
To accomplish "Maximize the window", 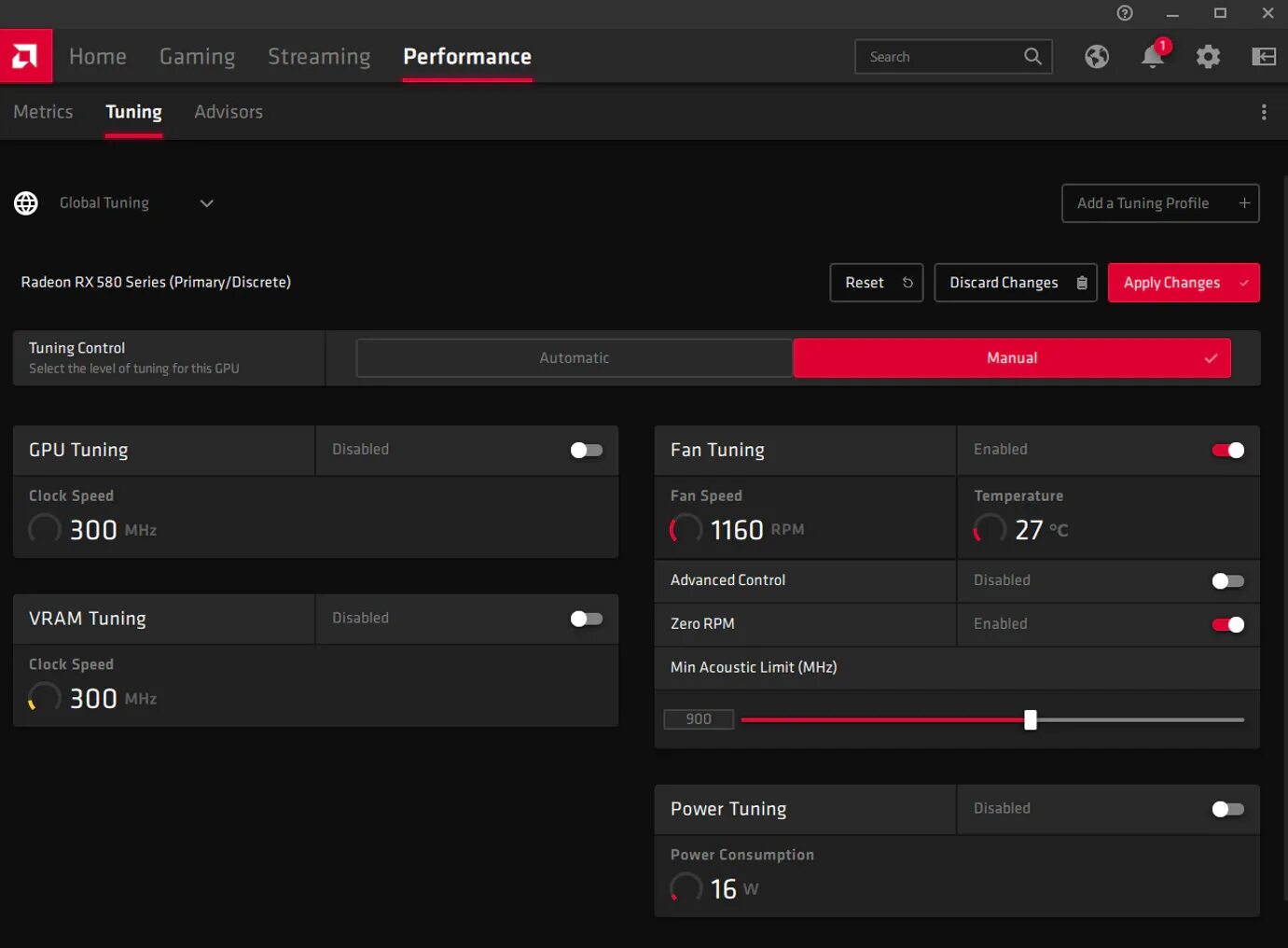I will (x=1220, y=13).
